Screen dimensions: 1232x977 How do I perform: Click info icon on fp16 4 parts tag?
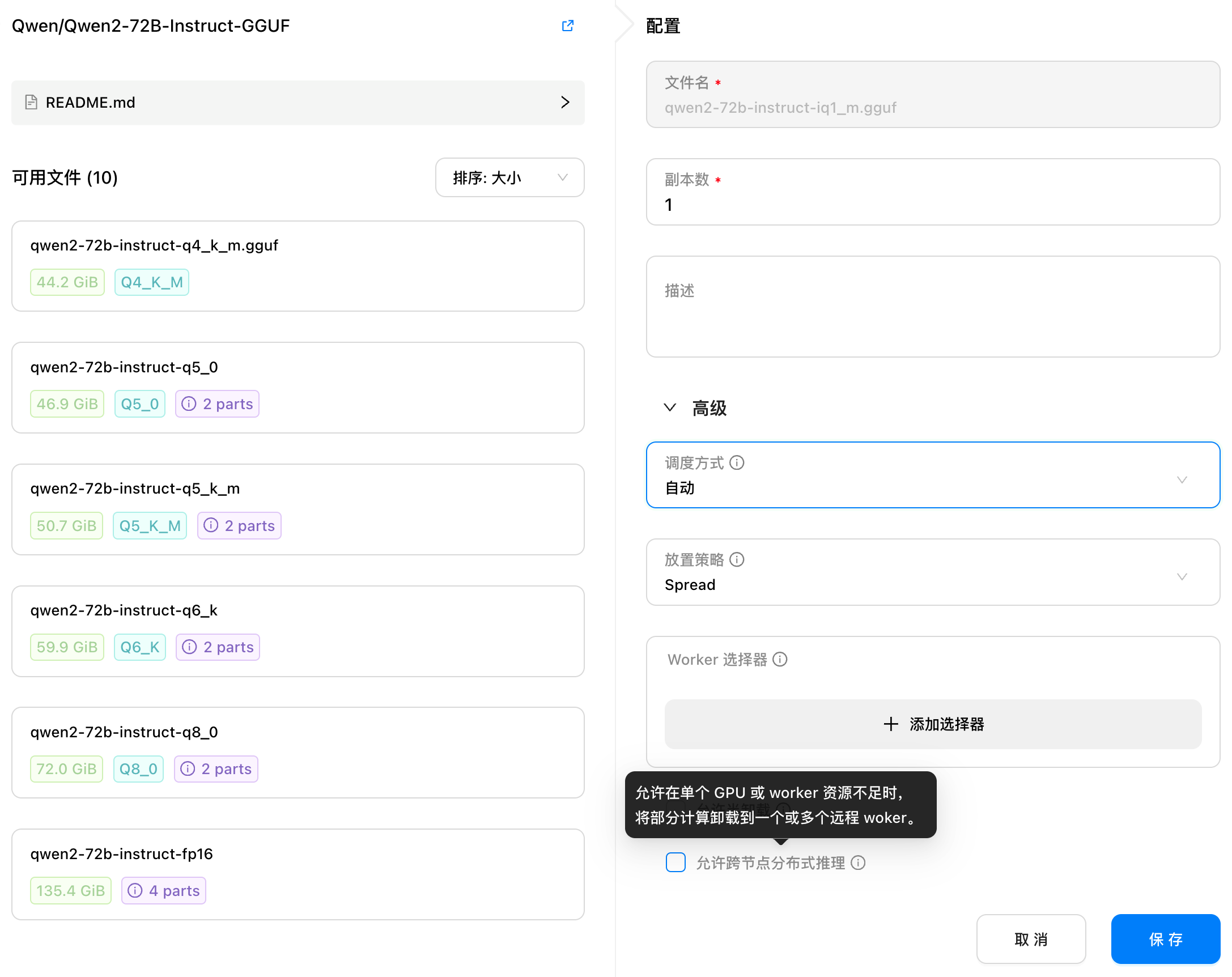point(135,891)
